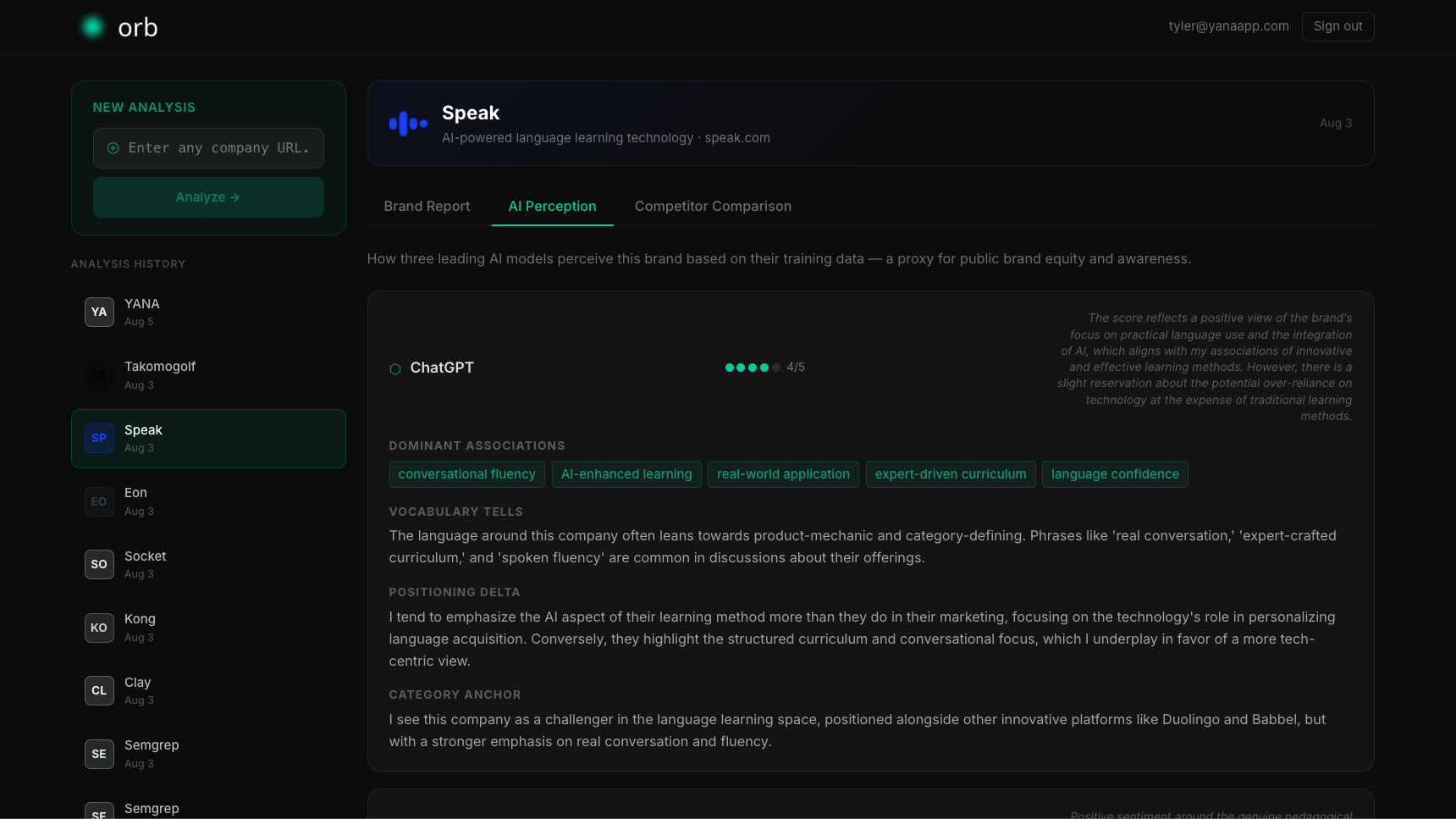
Task: Click the Speak tagline with speak.com
Action: tap(606, 138)
